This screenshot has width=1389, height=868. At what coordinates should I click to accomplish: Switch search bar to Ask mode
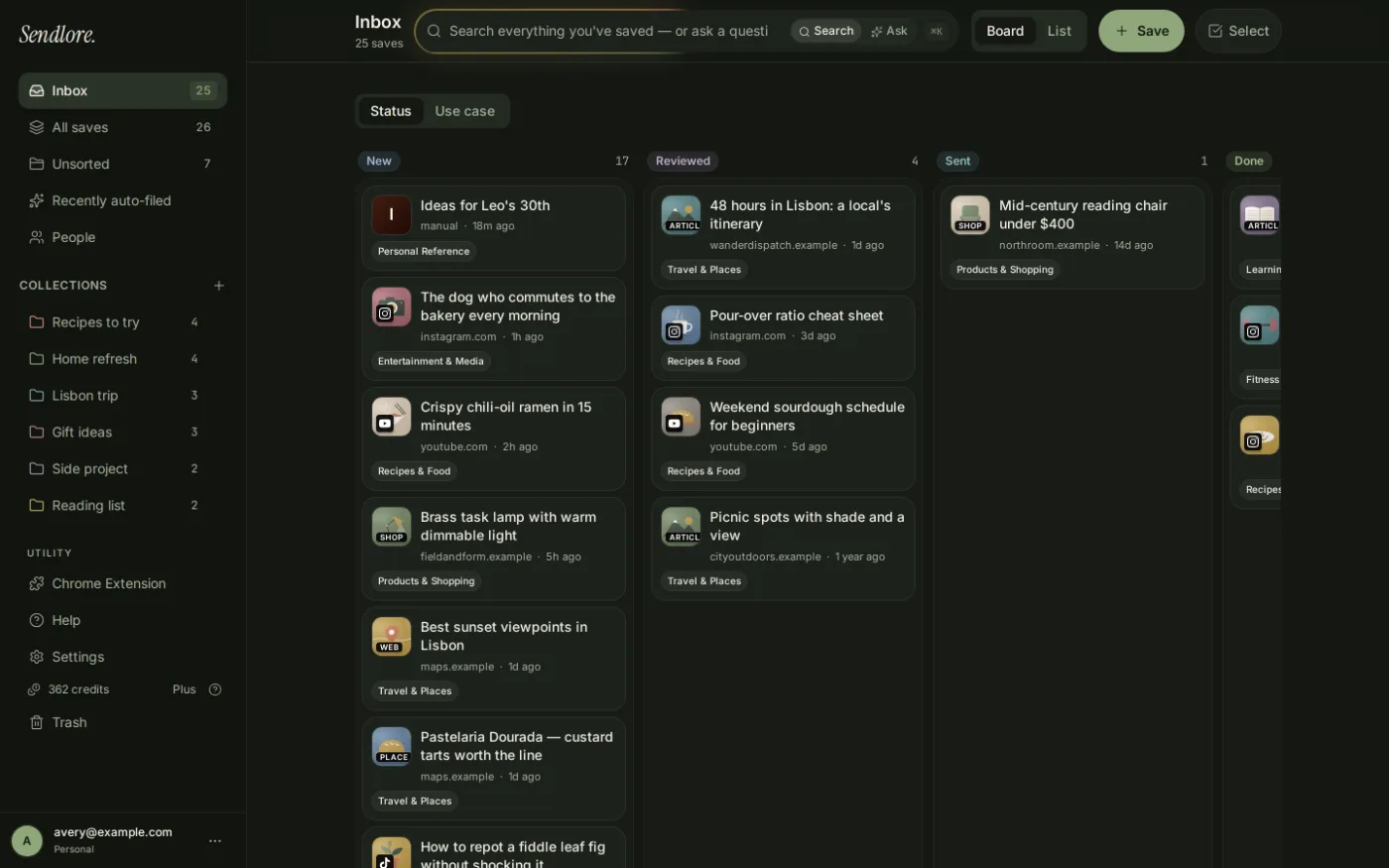point(889,31)
